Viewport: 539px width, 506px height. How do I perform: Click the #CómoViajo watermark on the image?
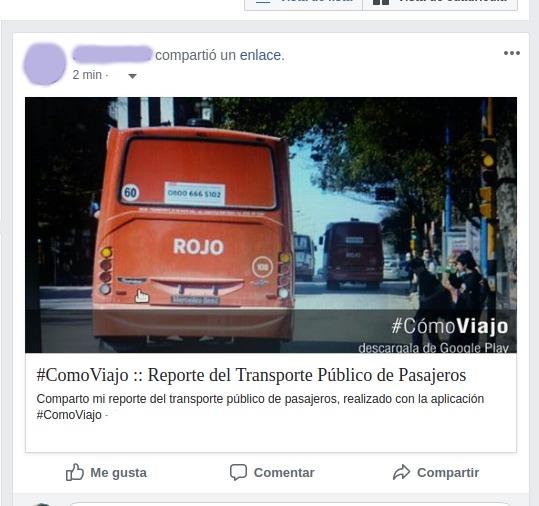pyautogui.click(x=450, y=326)
